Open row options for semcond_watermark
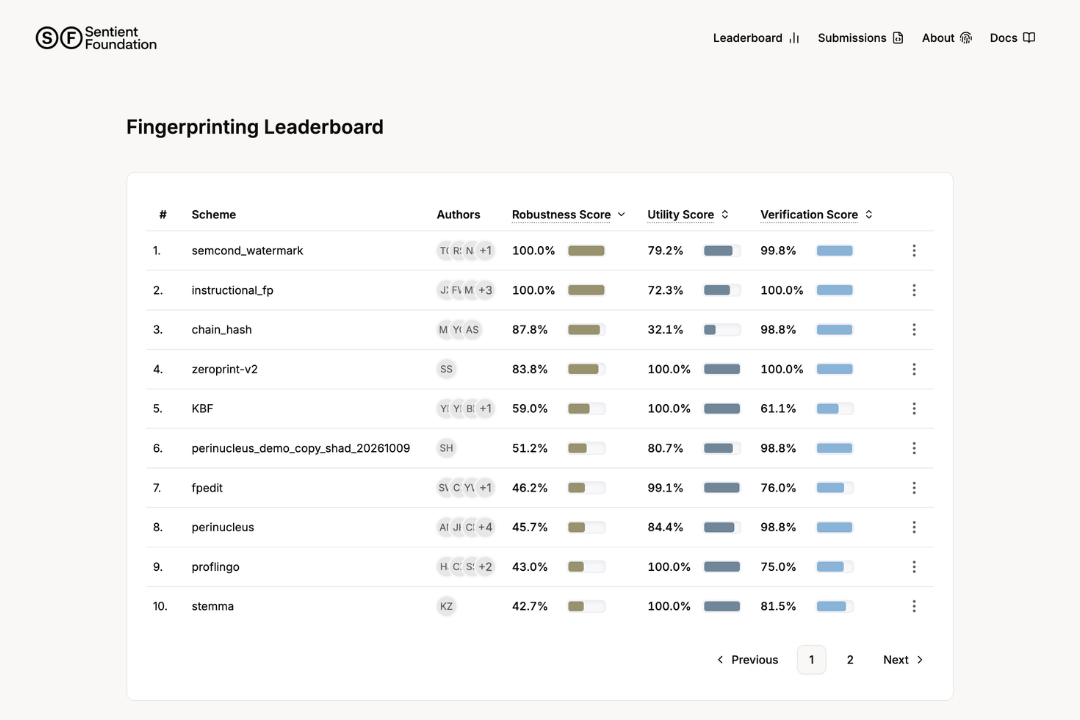 click(914, 251)
